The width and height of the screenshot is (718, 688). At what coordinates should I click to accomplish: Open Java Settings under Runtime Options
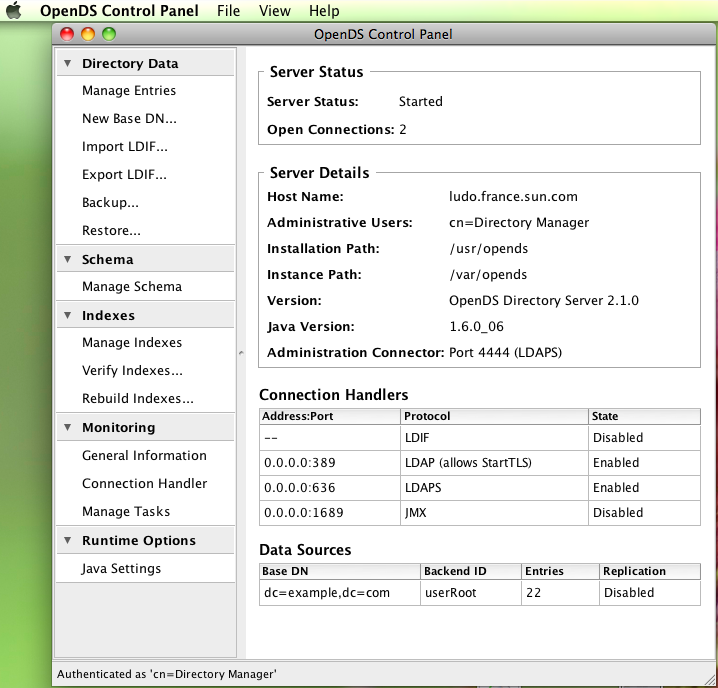[121, 569]
